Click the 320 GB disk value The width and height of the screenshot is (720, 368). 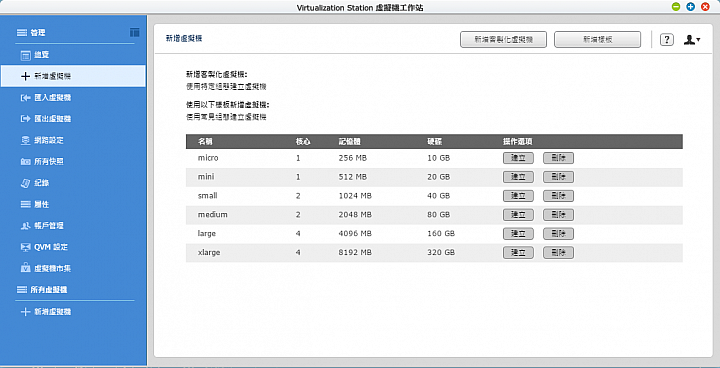[x=441, y=253]
